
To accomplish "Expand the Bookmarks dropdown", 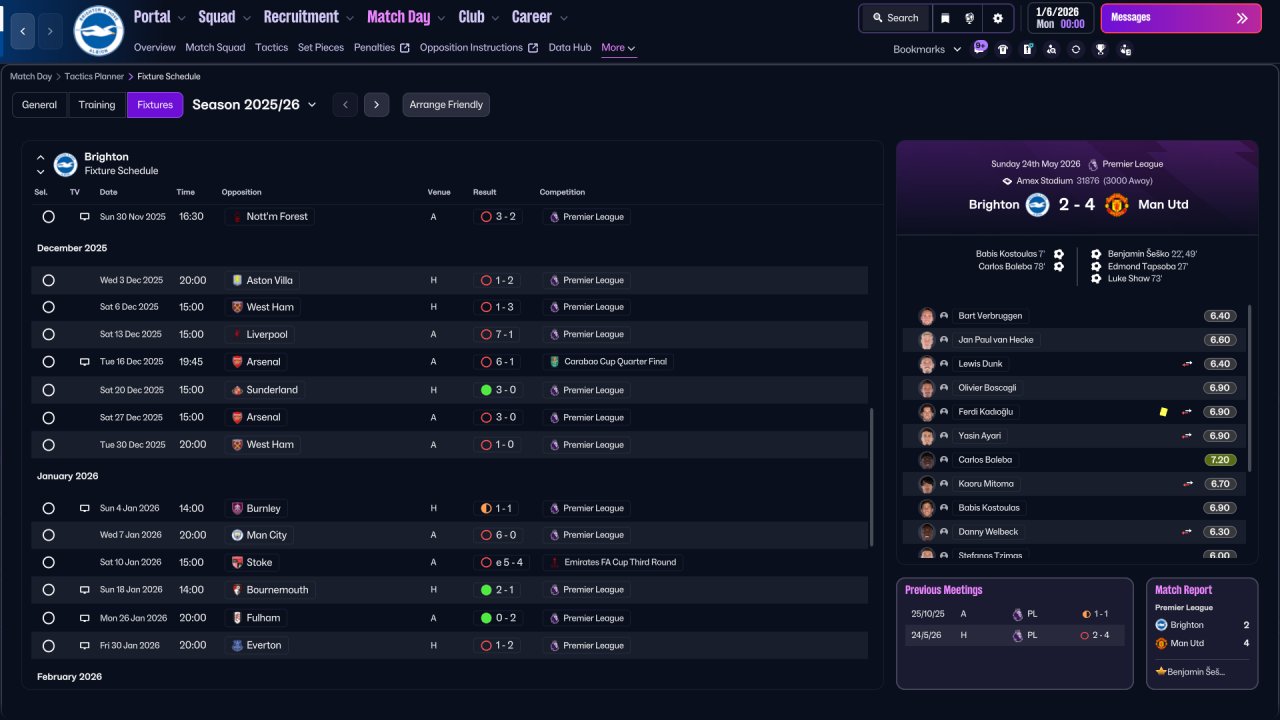I will [927, 49].
